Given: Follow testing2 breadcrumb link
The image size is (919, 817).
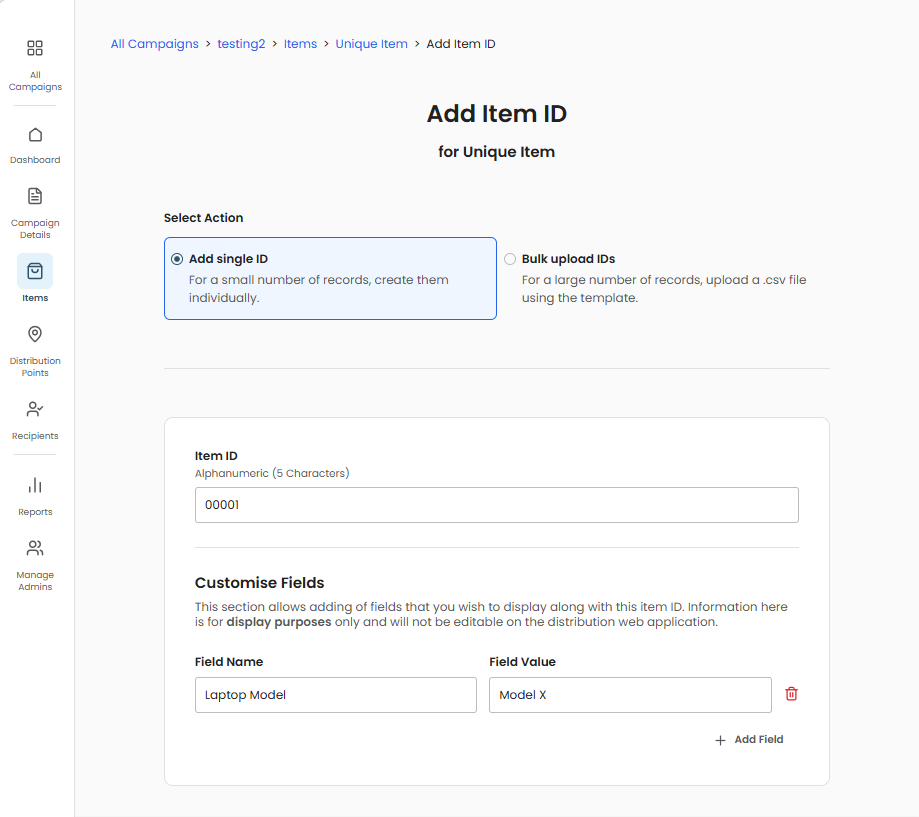Looking at the screenshot, I should (x=241, y=44).
